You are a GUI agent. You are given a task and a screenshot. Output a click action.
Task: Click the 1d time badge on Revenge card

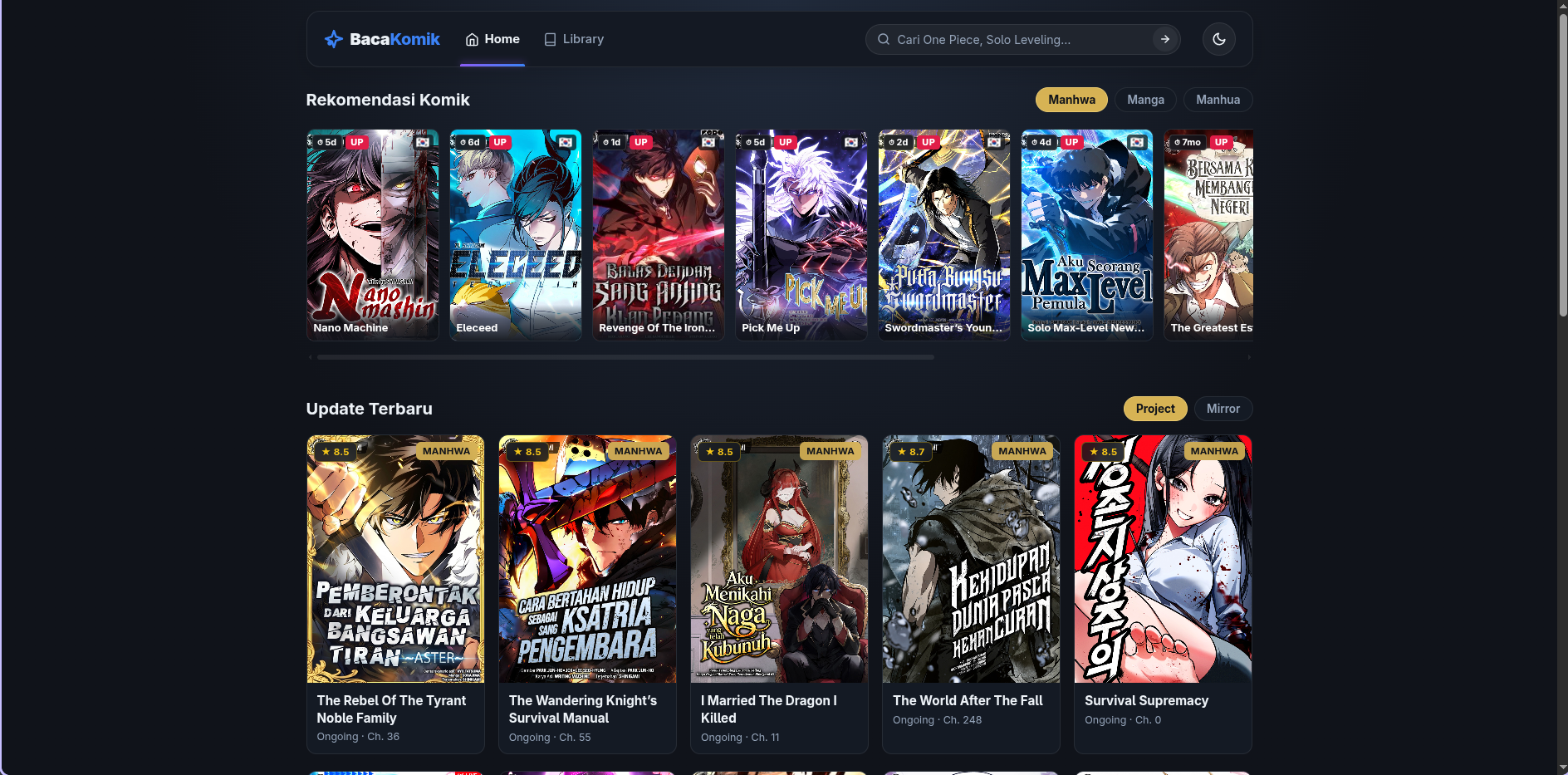pyautogui.click(x=612, y=142)
